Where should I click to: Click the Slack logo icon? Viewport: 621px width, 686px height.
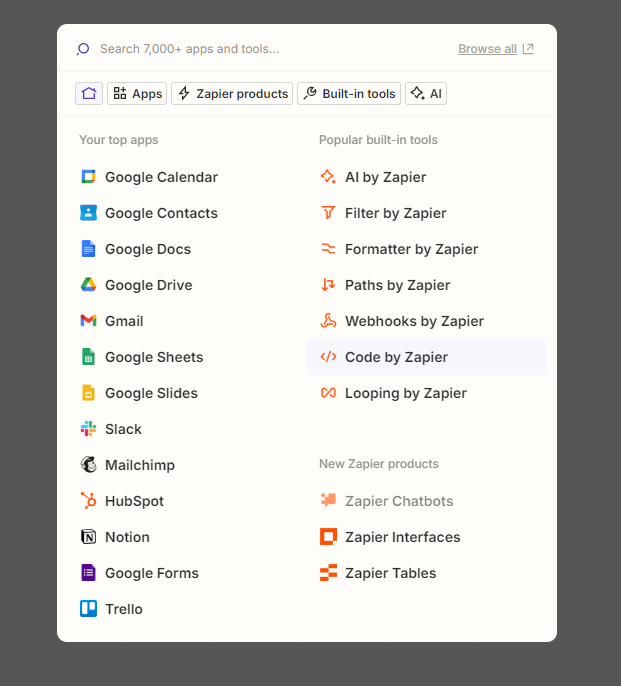tap(88, 429)
